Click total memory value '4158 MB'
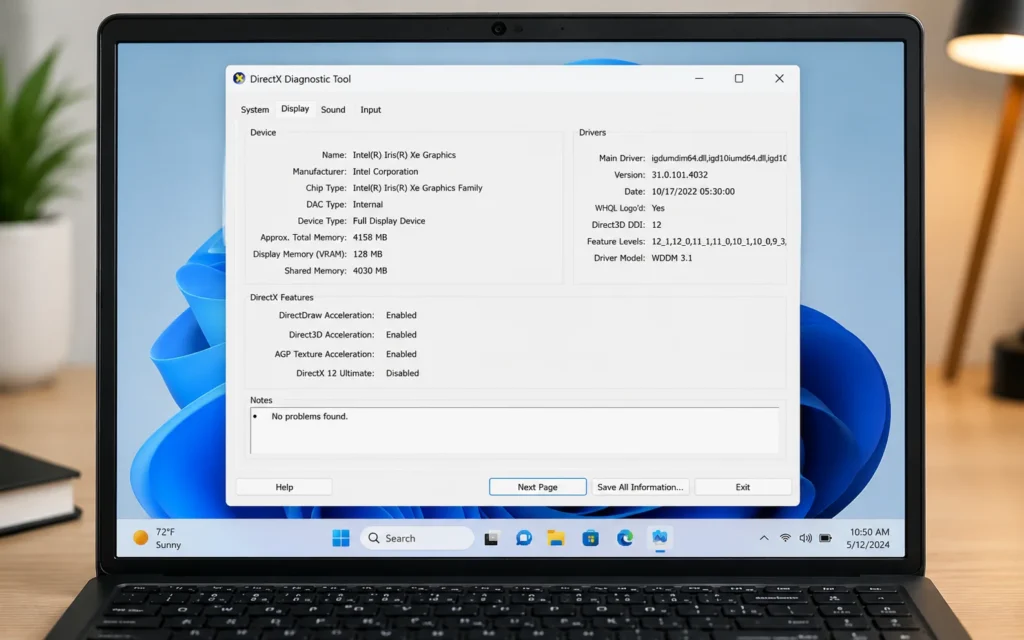 coord(370,238)
